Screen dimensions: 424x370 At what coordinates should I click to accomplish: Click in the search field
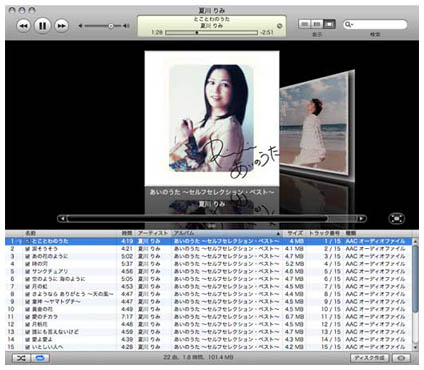click(378, 24)
